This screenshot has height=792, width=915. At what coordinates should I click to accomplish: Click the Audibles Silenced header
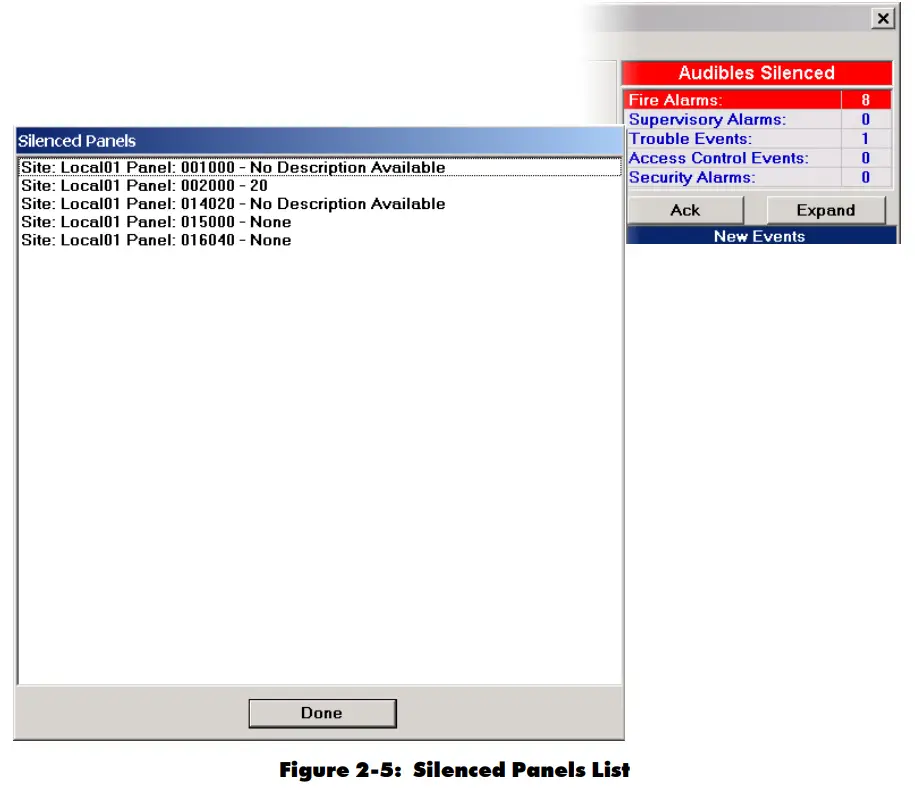pyautogui.click(x=758, y=72)
